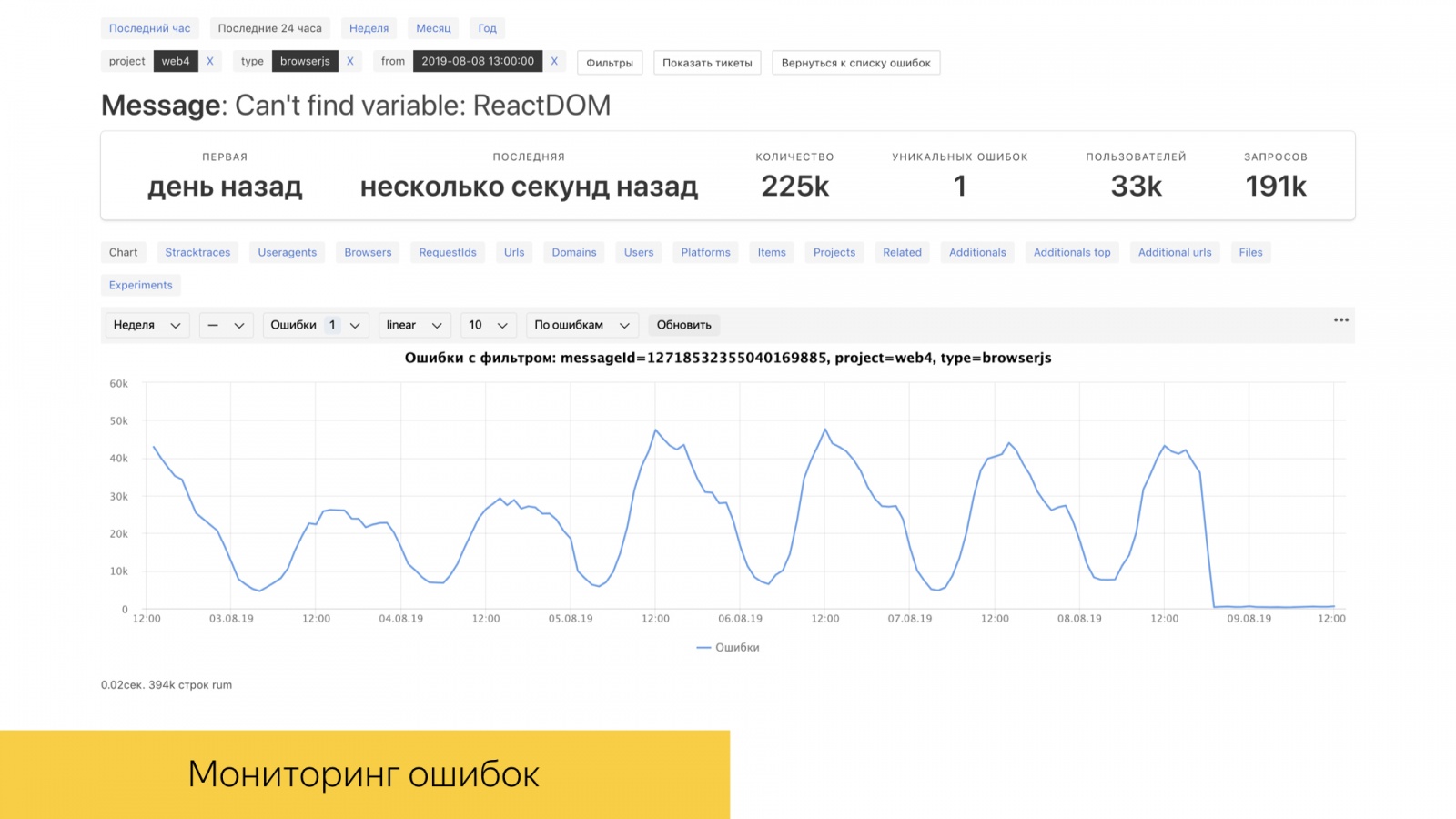Remove the web4 project filter
Viewport: 1456px width, 819px height.
[x=210, y=61]
